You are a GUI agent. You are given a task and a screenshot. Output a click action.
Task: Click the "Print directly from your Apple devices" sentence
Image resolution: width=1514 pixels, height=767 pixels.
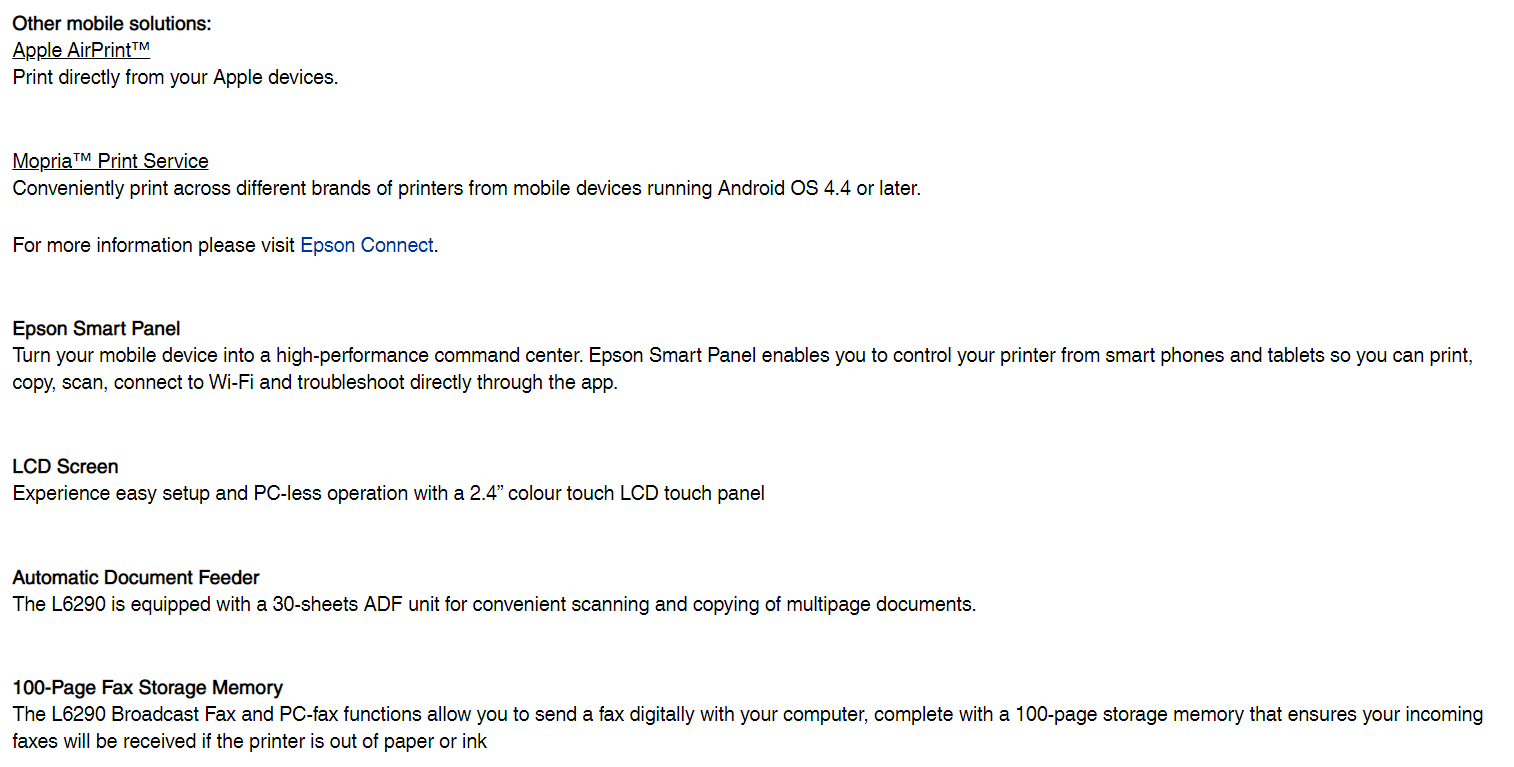point(175,77)
